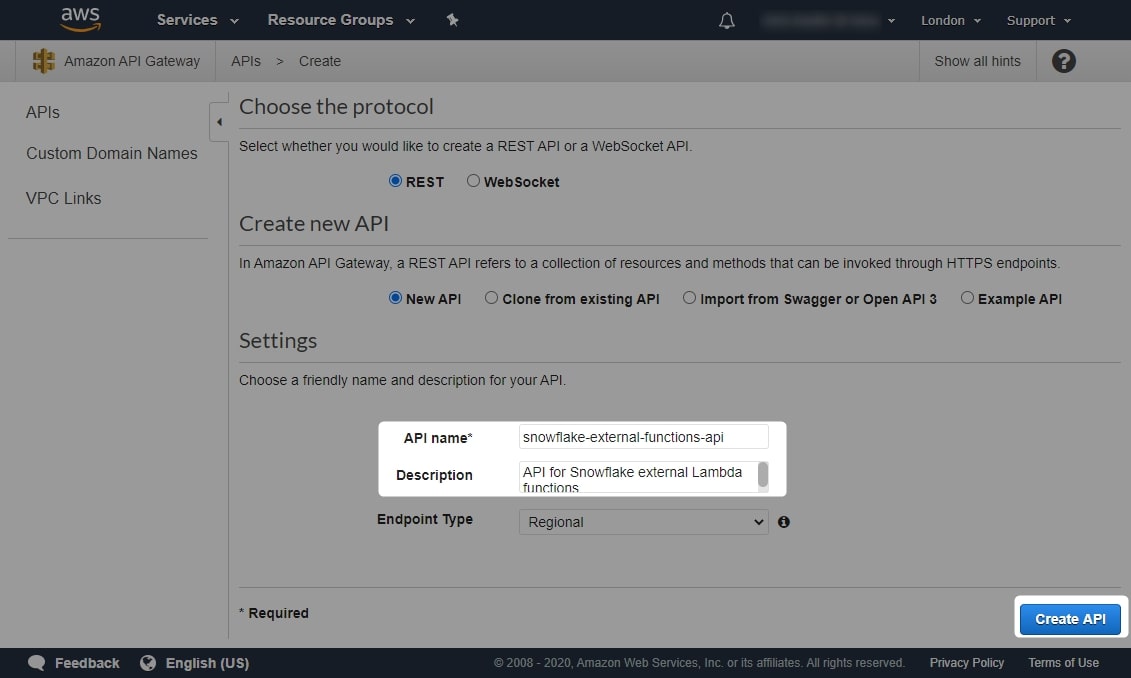Screen dimensions: 1131x678
Task: Open the Endpoint Type Regional dropdown
Action: click(643, 521)
